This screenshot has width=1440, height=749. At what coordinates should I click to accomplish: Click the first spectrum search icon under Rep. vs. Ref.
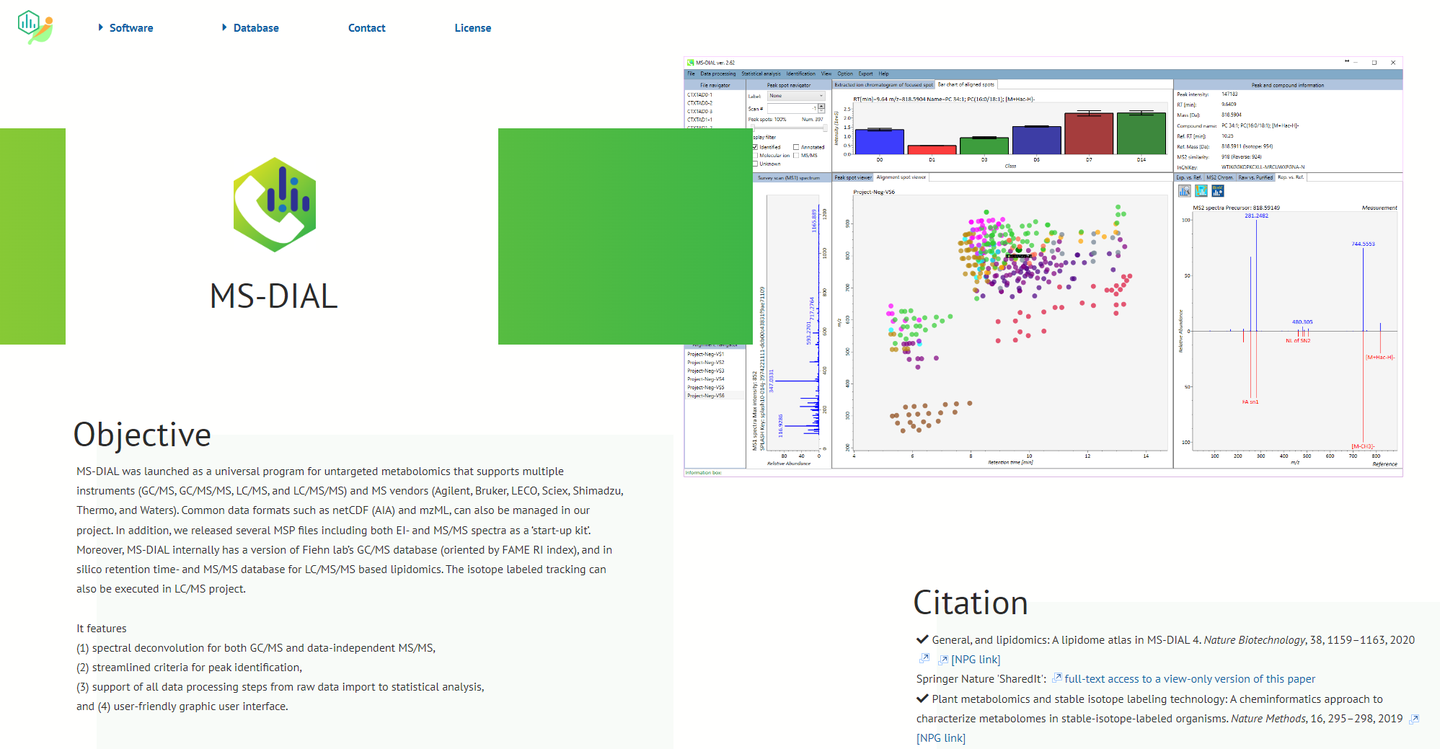pos(1184,191)
